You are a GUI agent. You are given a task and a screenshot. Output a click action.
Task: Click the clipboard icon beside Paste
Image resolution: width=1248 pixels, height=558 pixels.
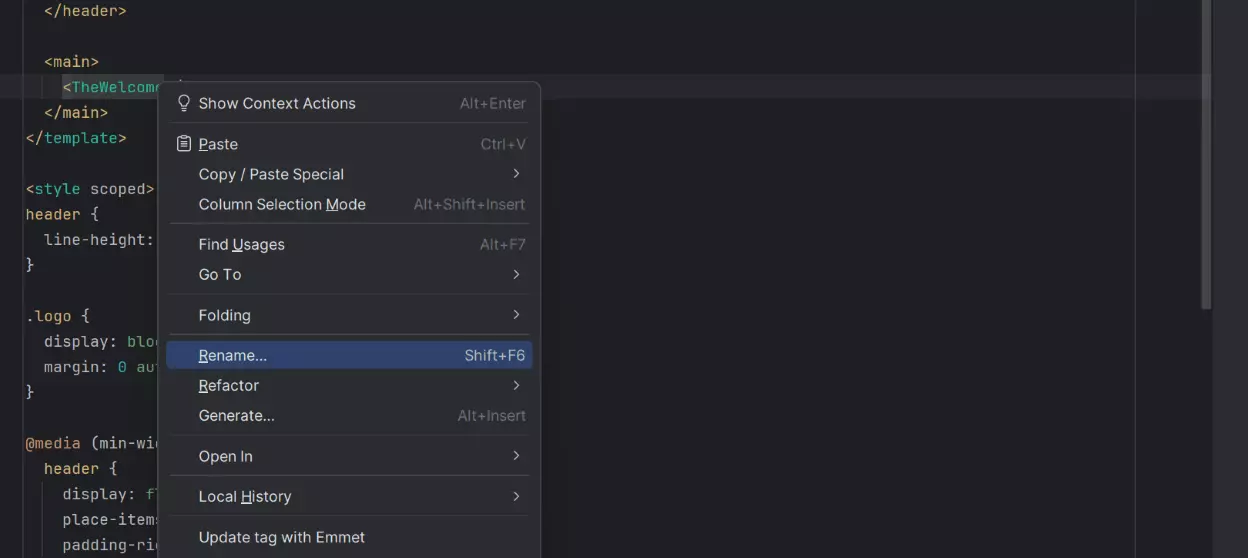click(x=183, y=144)
